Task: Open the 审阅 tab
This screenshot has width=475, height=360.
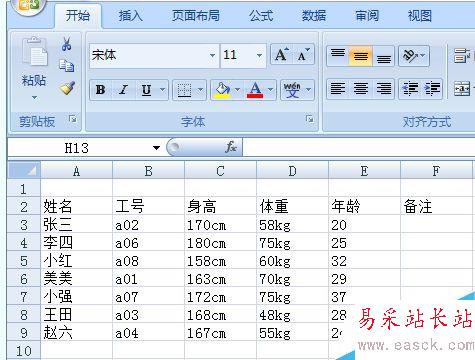Action: [367, 16]
